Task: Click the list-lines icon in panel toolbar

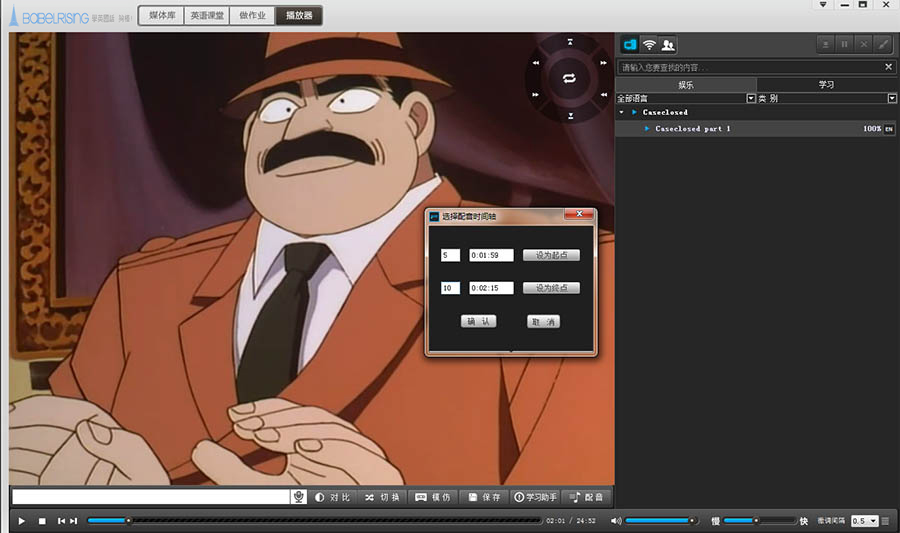Action: coord(825,44)
